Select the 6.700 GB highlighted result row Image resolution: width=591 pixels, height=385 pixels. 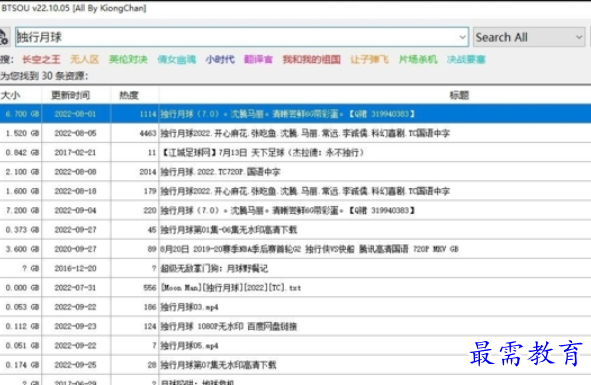(296, 114)
